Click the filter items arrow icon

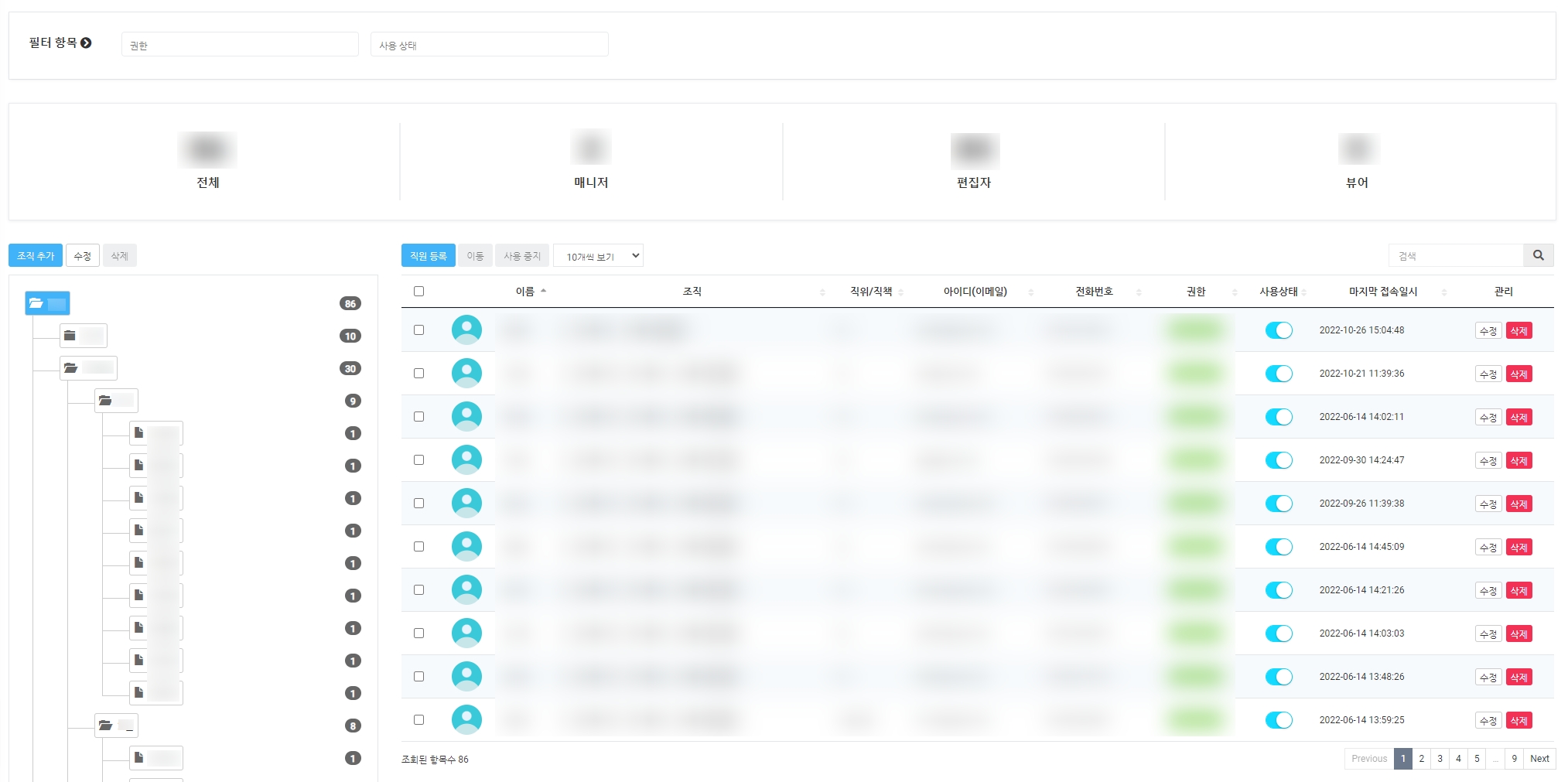point(86,43)
